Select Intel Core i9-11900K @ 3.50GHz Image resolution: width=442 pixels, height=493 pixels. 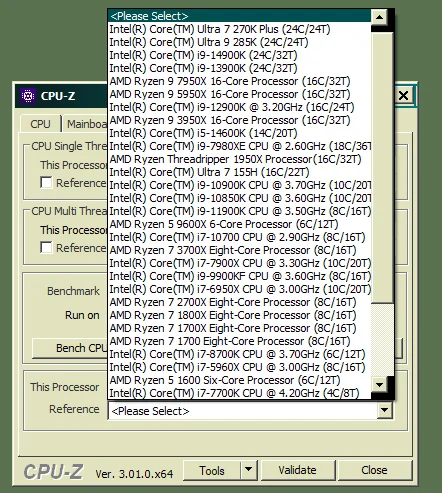pyautogui.click(x=239, y=211)
